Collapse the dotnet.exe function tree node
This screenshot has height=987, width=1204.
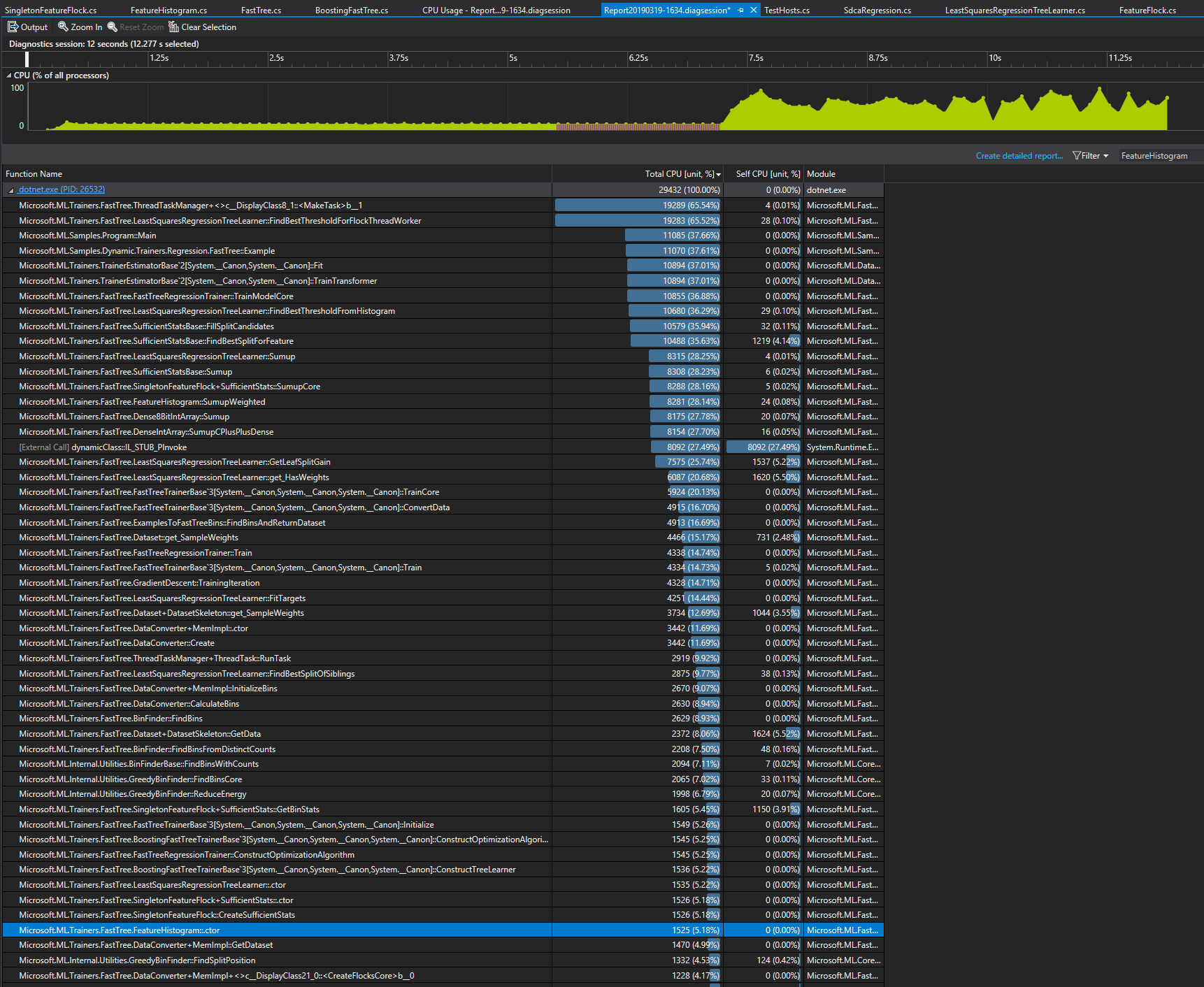point(10,189)
